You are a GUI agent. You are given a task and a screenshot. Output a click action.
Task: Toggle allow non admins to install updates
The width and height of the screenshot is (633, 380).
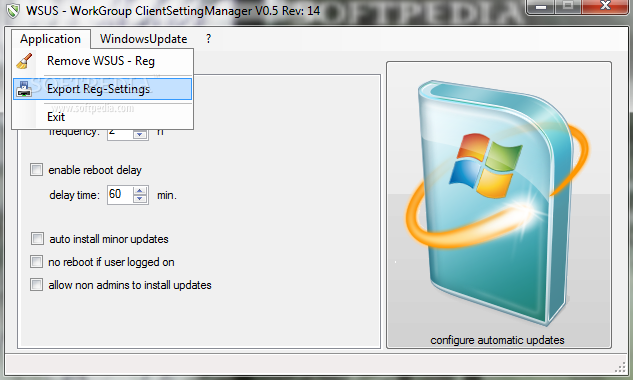tap(36, 285)
